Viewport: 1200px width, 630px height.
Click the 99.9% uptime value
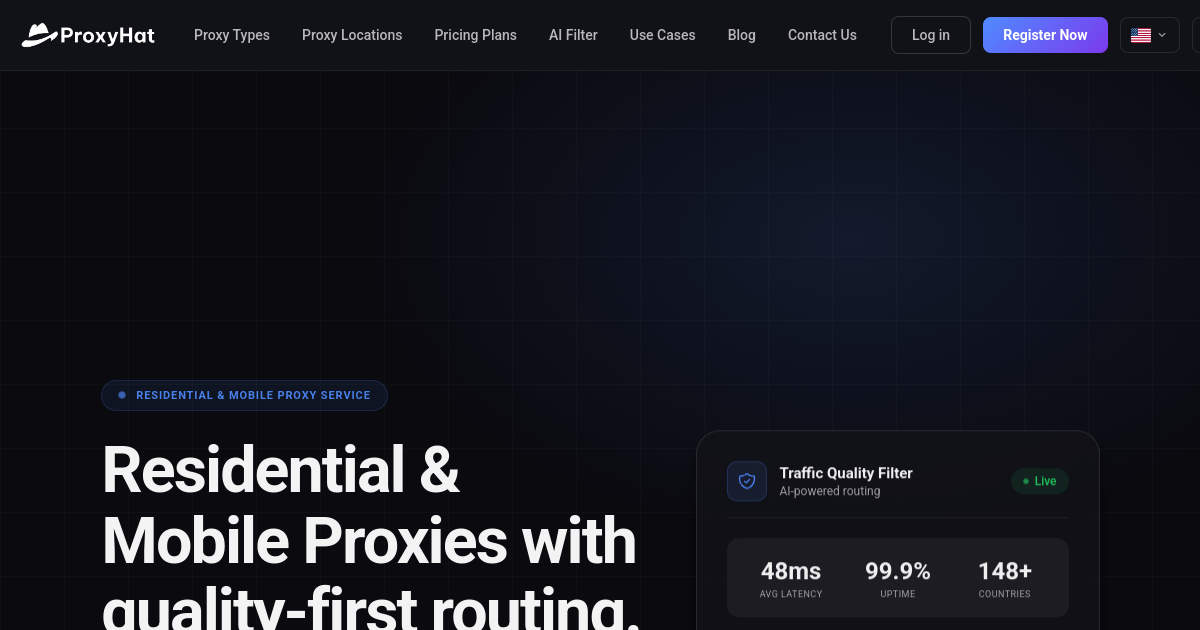(898, 571)
